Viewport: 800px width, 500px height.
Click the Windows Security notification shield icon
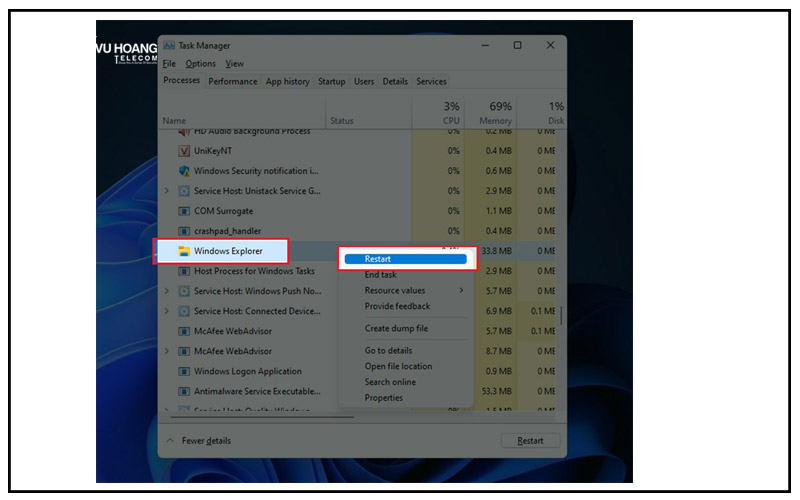183,171
